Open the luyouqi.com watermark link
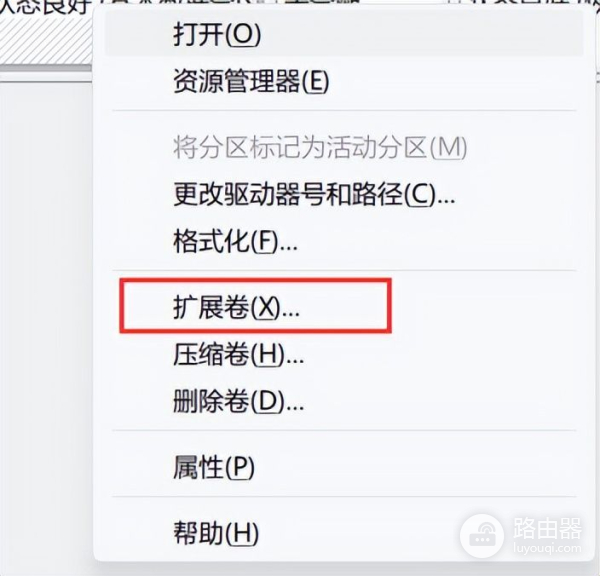This screenshot has width=600, height=576. point(548,549)
